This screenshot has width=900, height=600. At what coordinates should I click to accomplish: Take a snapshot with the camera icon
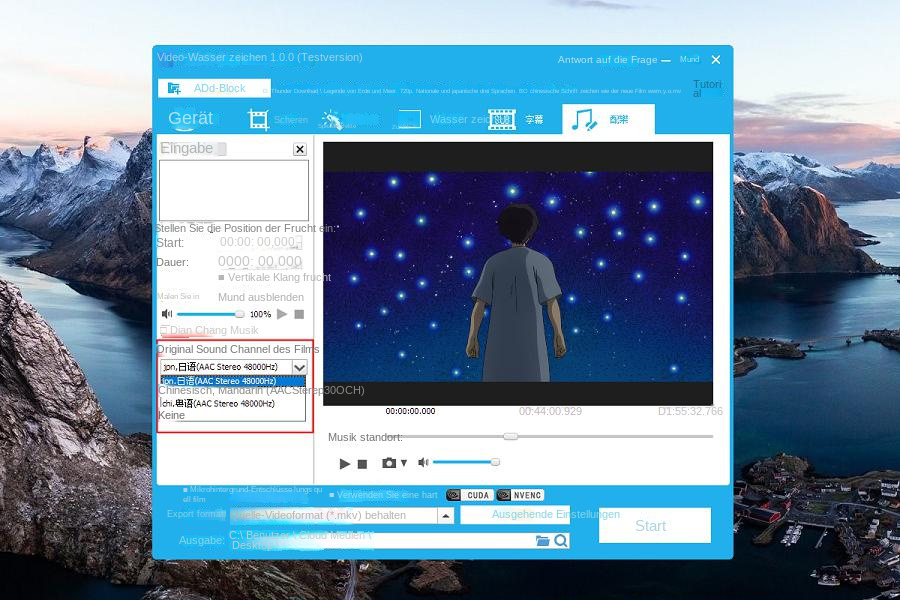[x=389, y=463]
